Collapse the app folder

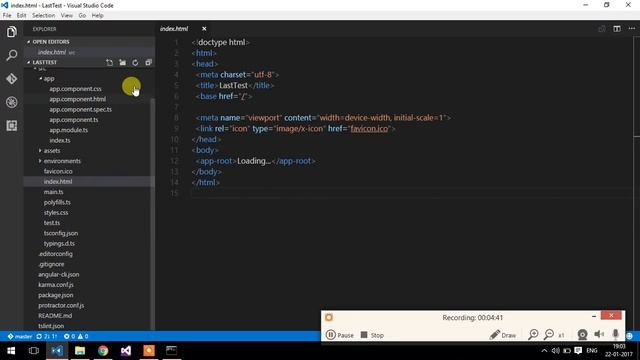coord(49,78)
